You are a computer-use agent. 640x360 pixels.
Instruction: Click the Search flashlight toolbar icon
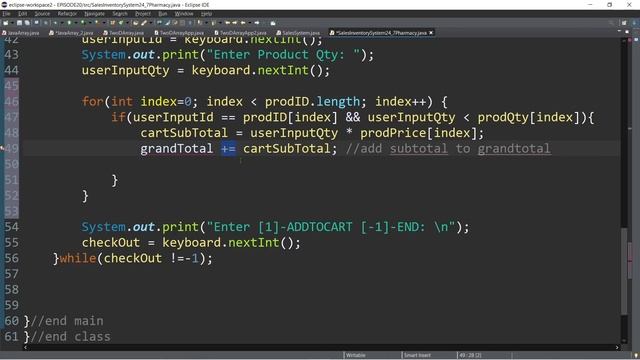[x=144, y=23]
